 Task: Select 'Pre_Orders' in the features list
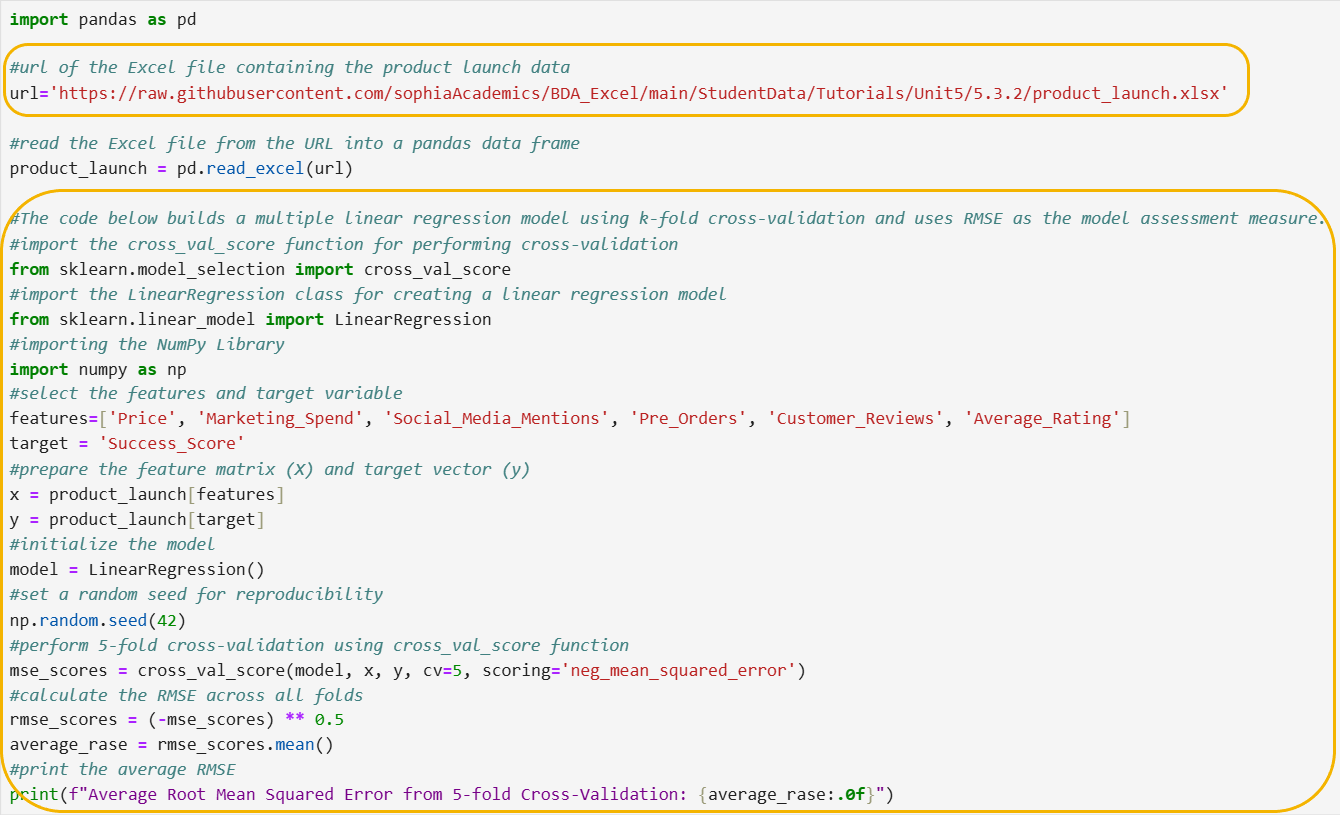point(689,419)
